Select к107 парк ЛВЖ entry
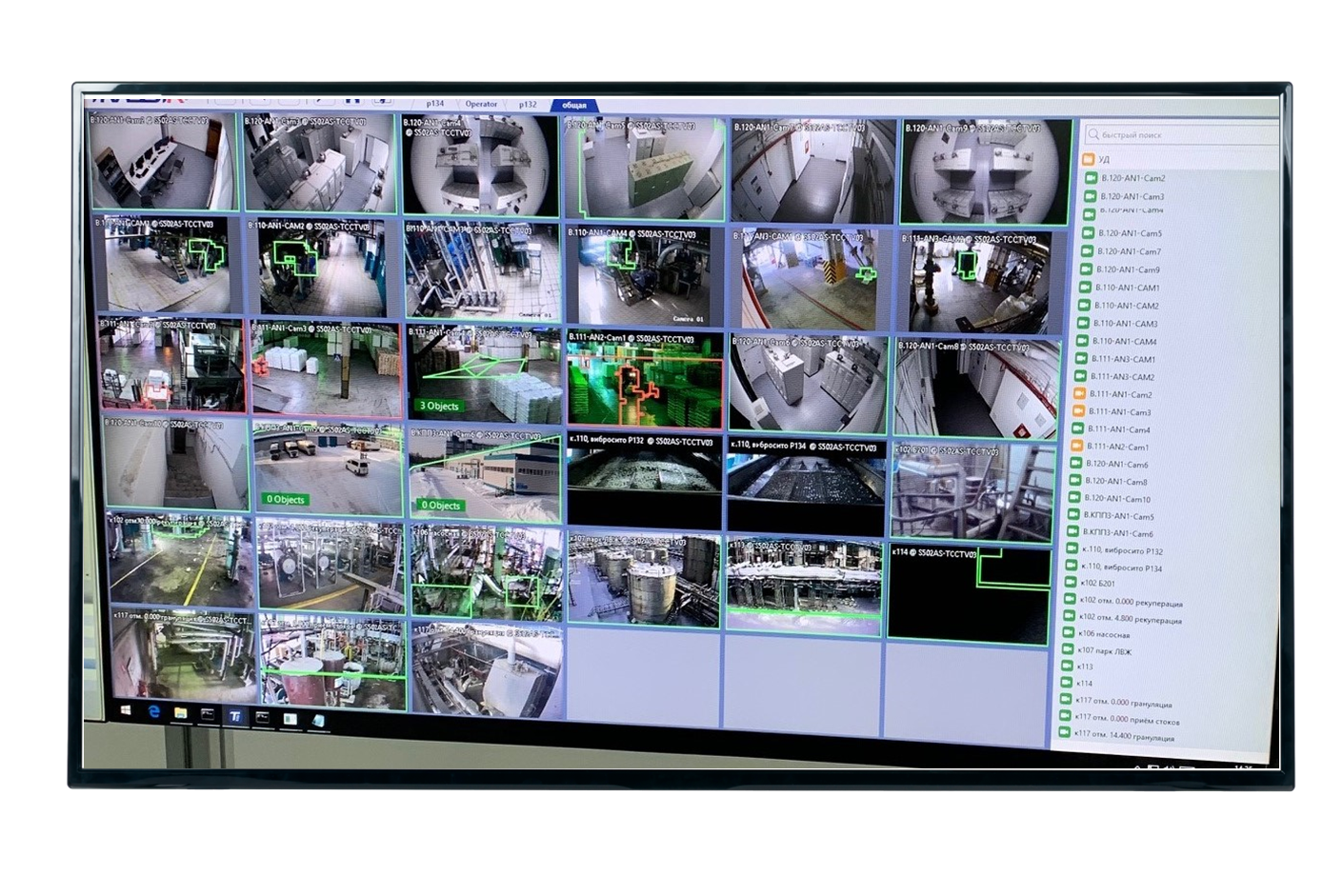This screenshot has height=896, width=1343. (x=1104, y=651)
